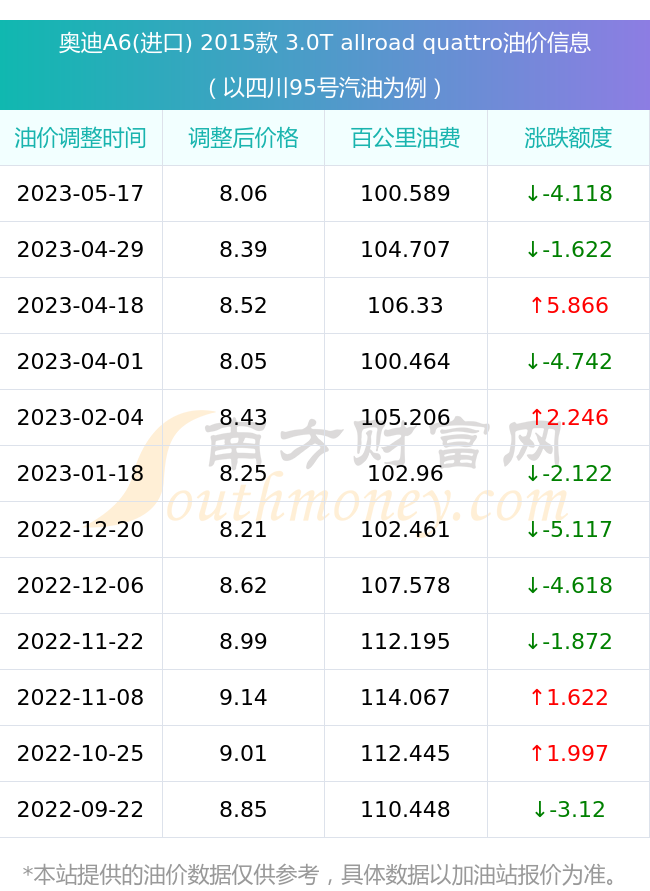Click the 8.52 price cell
650x891 pixels.
tap(243, 306)
